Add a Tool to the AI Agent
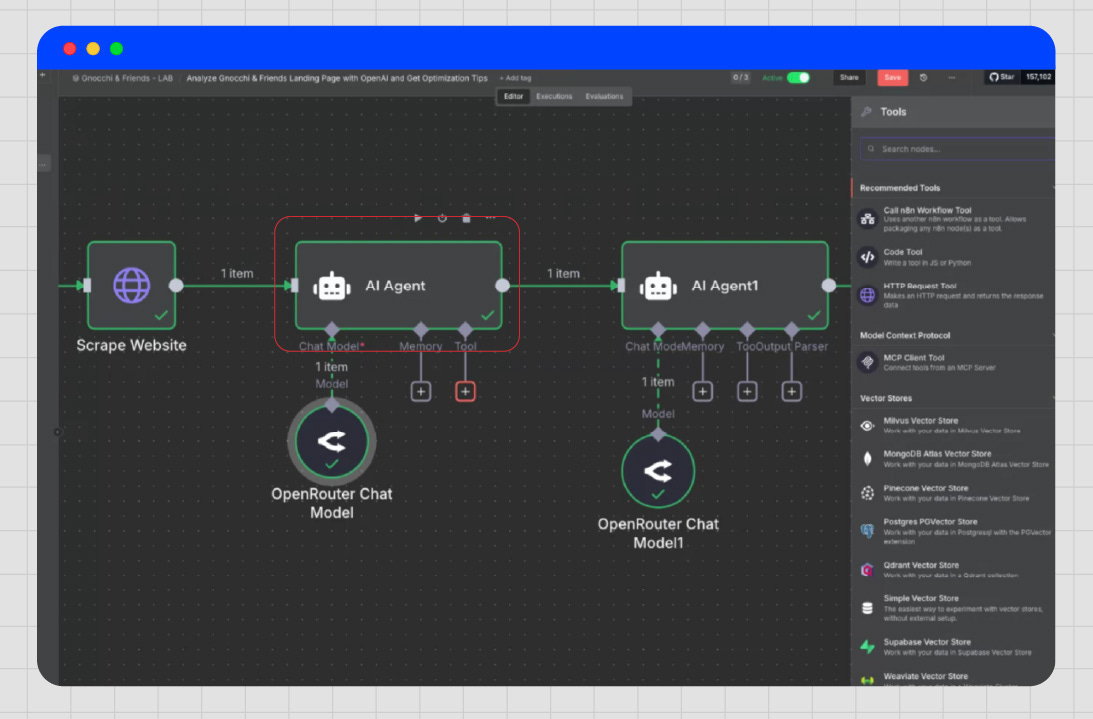 pos(465,390)
